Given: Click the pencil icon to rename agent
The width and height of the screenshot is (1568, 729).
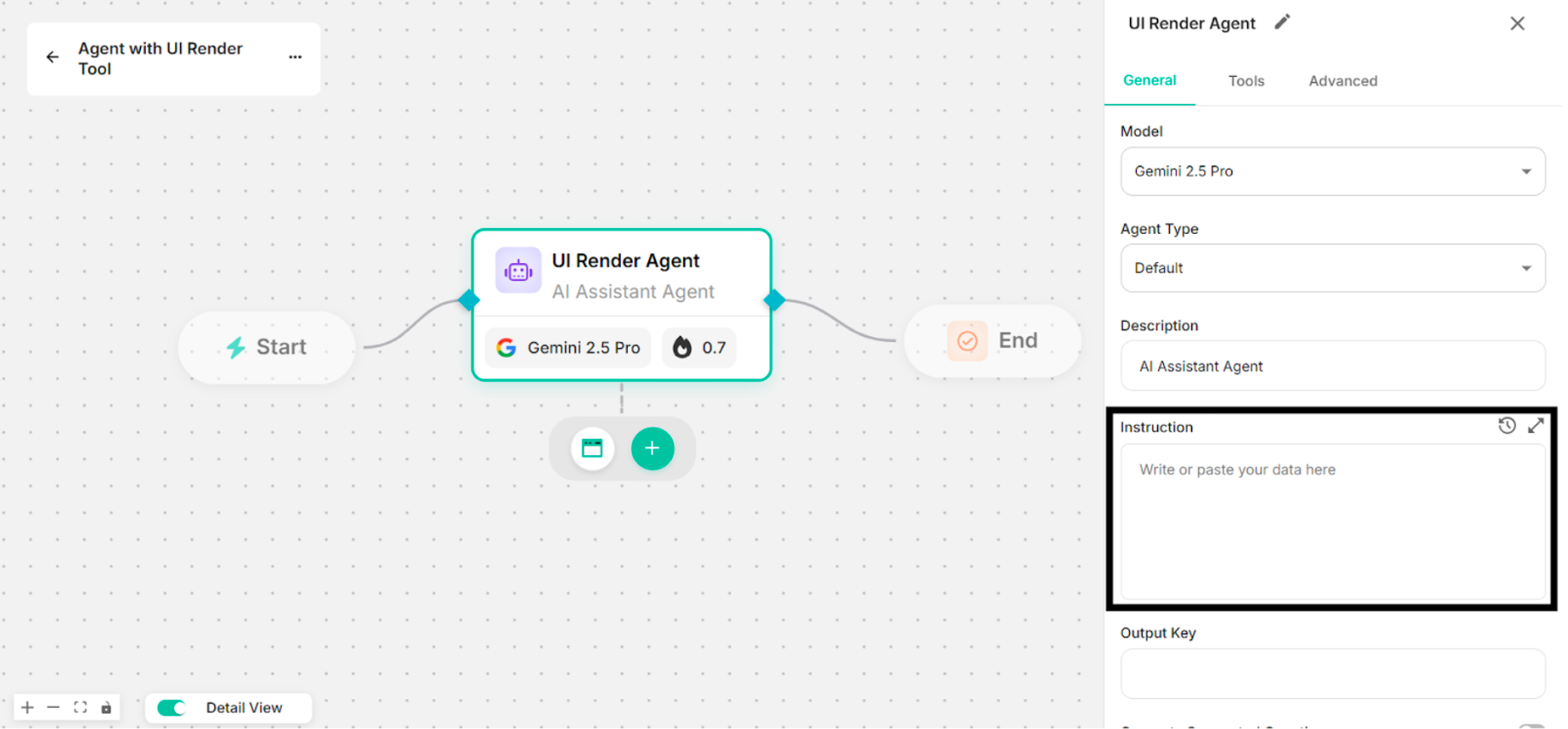Looking at the screenshot, I should (x=1282, y=23).
